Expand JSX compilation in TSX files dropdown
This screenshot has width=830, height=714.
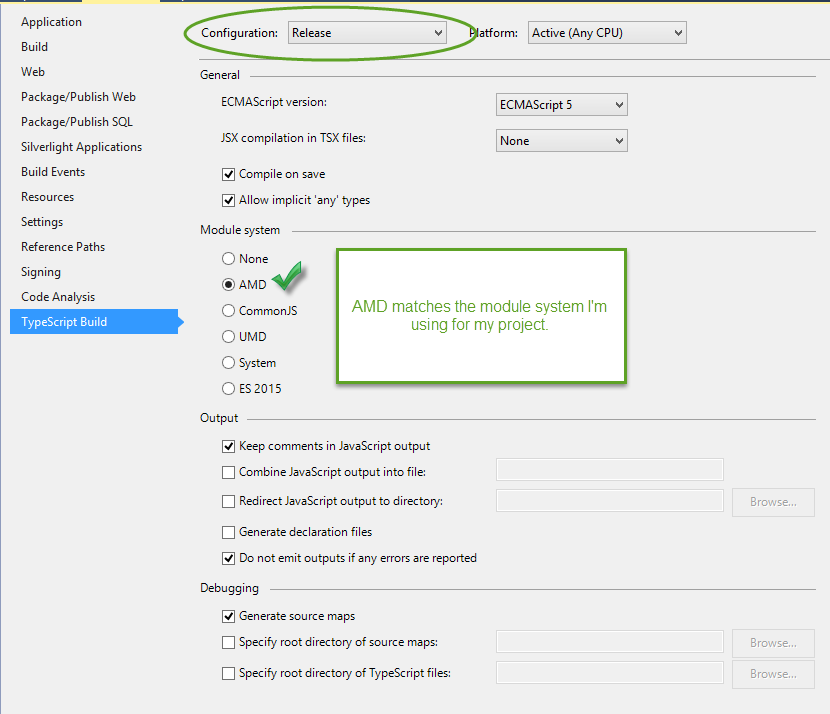pyautogui.click(x=562, y=141)
